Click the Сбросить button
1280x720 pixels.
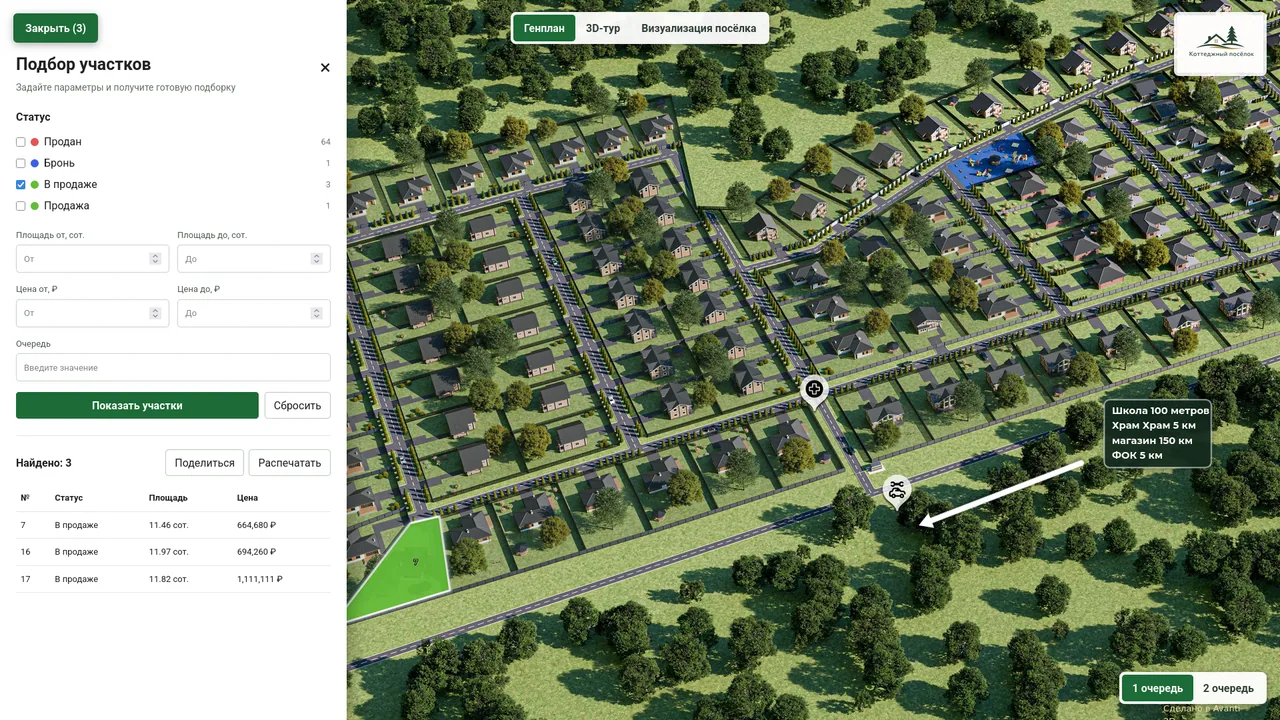click(297, 405)
